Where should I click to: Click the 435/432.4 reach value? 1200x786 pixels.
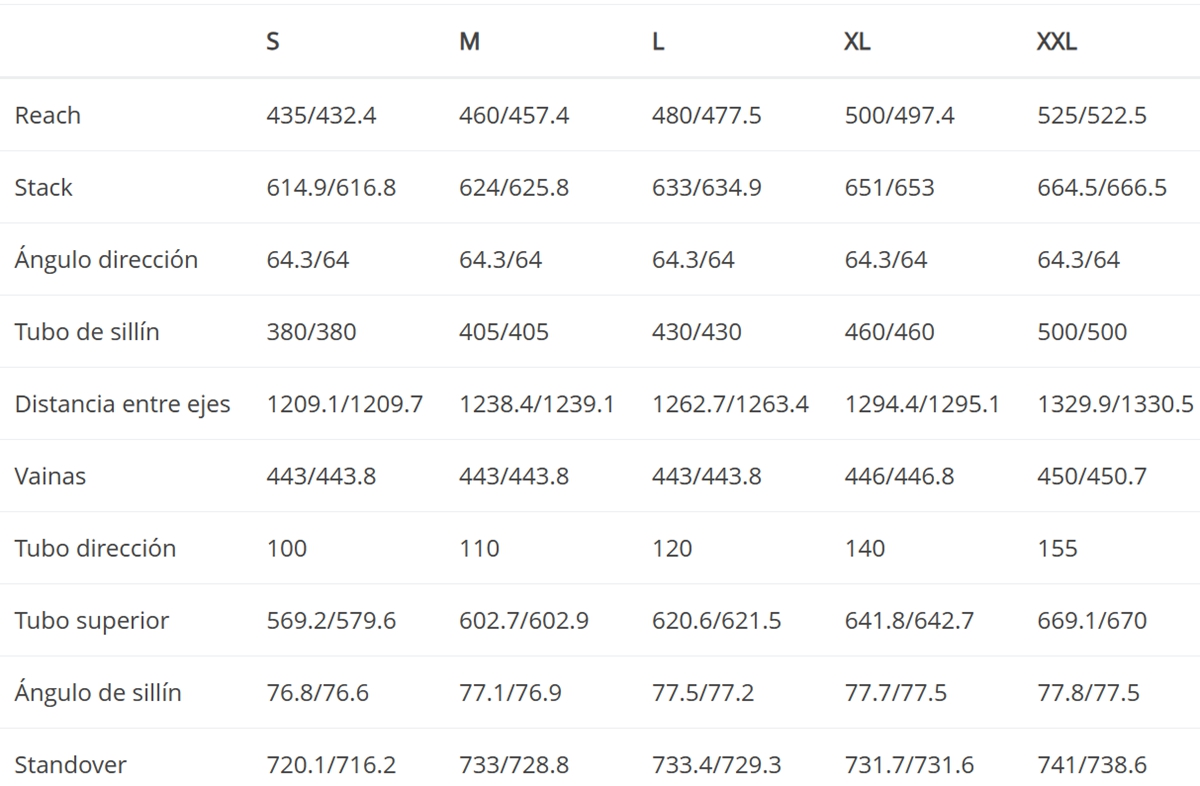pyautogui.click(x=321, y=115)
